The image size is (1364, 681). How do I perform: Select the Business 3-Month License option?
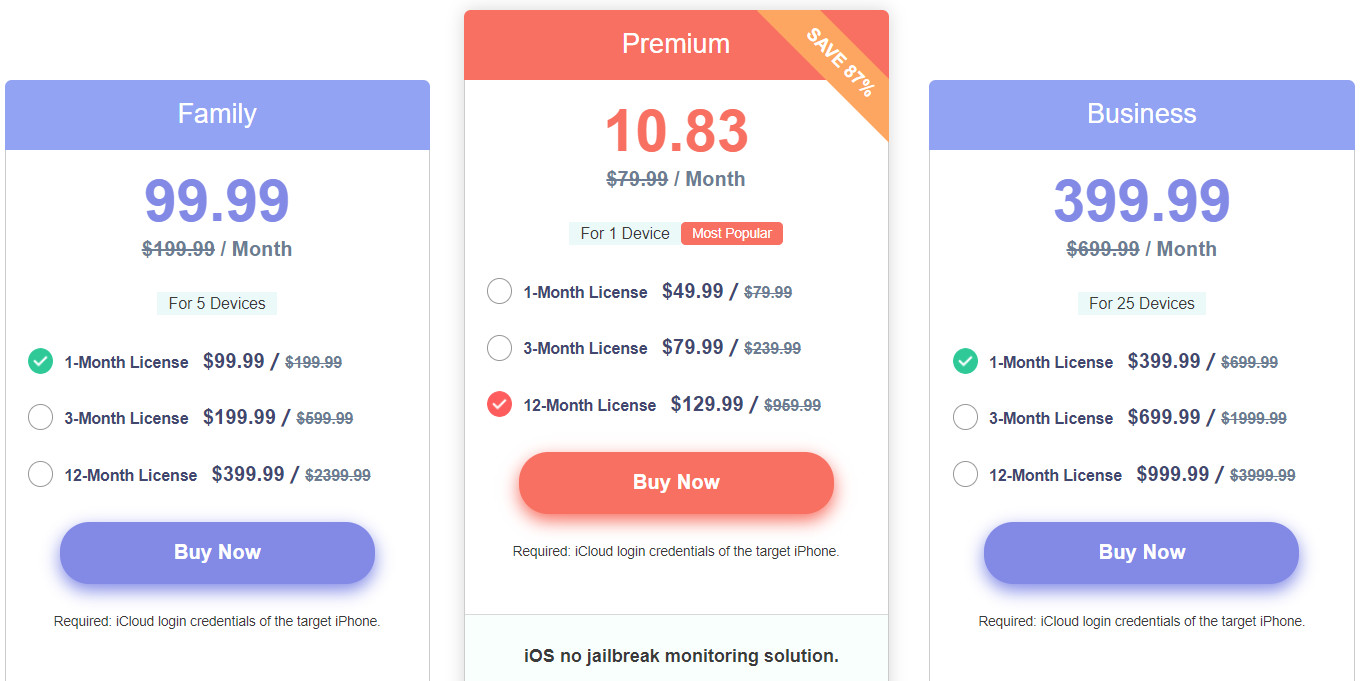click(x=965, y=417)
